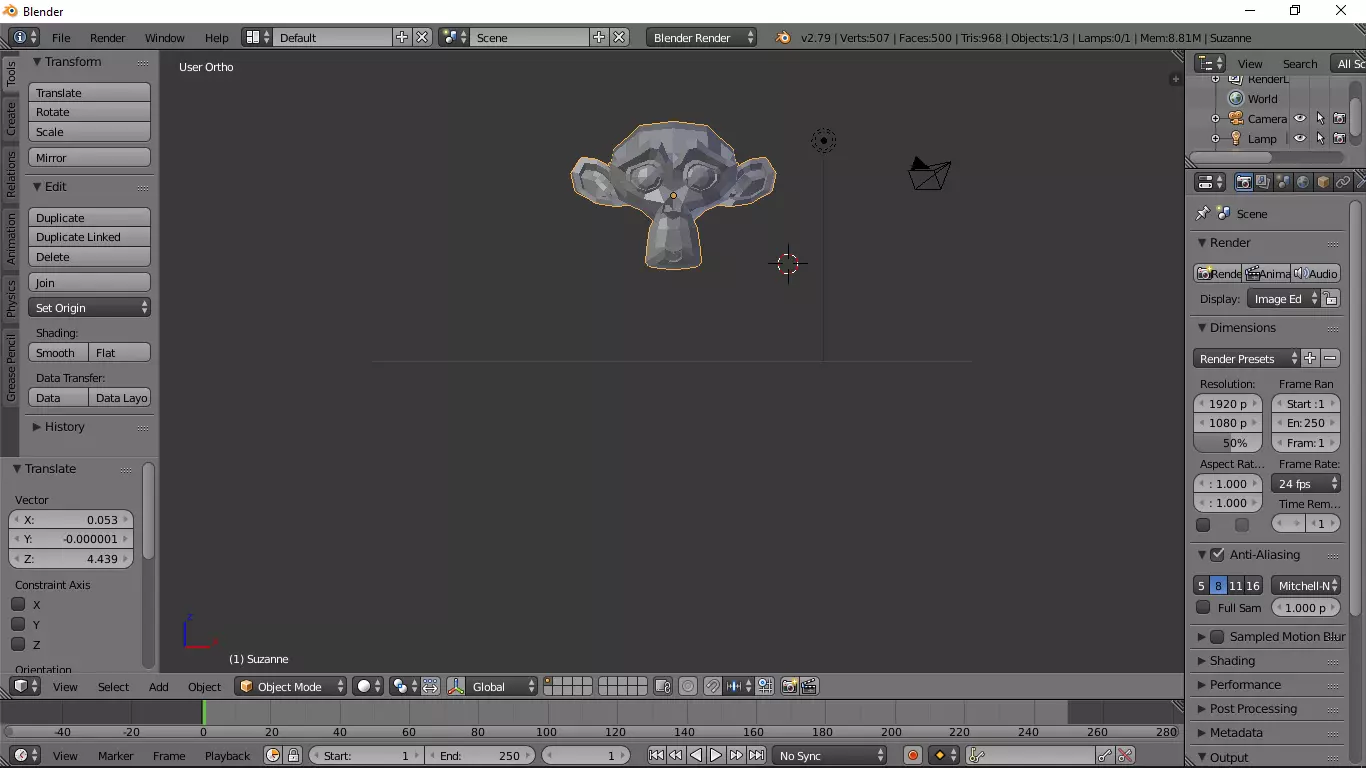Jump to the first frame
This screenshot has width=1366, height=768.
(x=656, y=755)
